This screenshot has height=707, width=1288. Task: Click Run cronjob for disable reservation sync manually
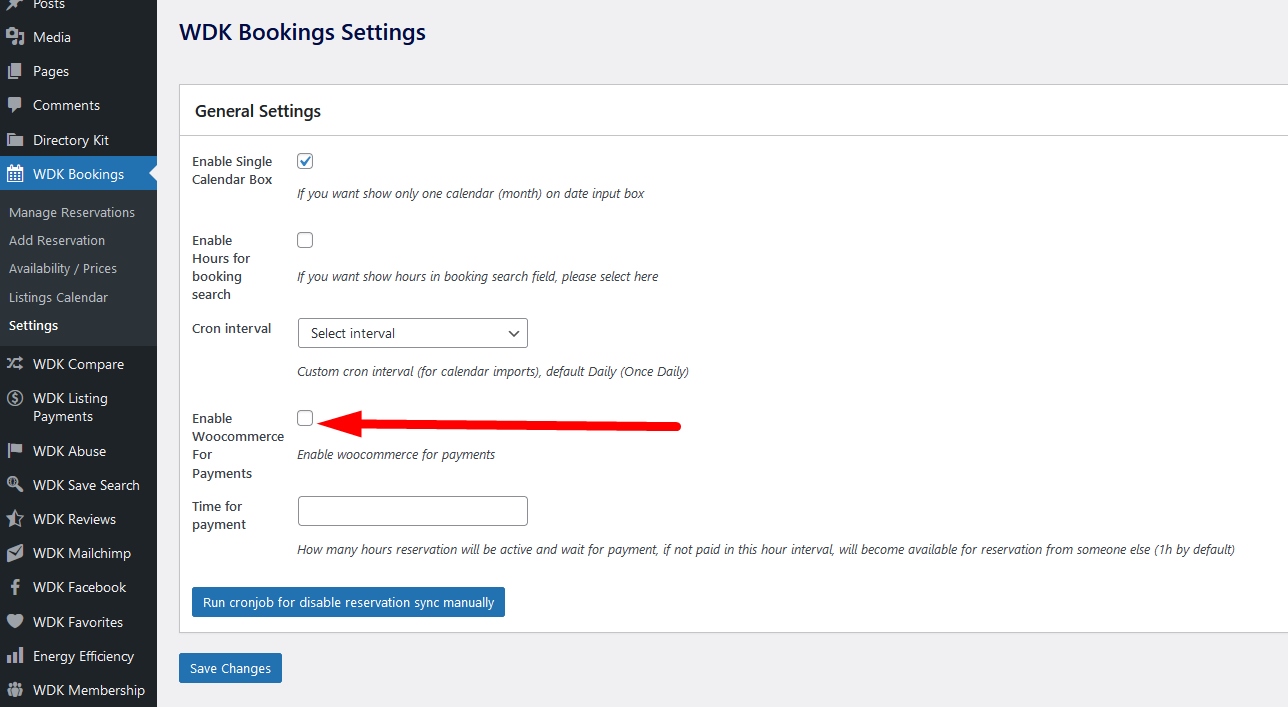[x=348, y=602]
